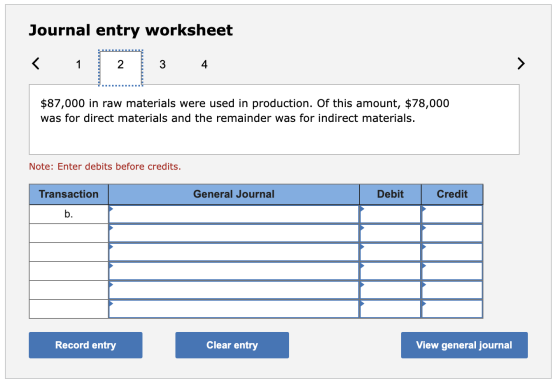Click the Debit field in second row
Screen dimensions: 560x388
390,233
